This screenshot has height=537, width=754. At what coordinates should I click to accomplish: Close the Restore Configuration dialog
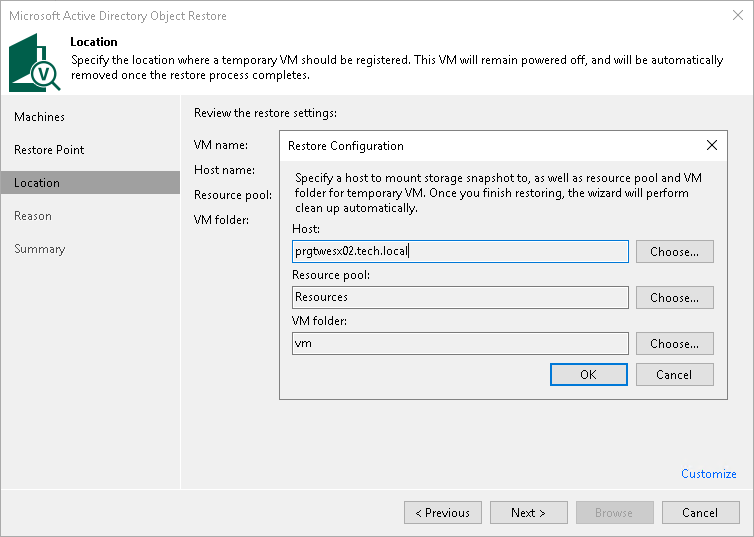click(x=712, y=145)
